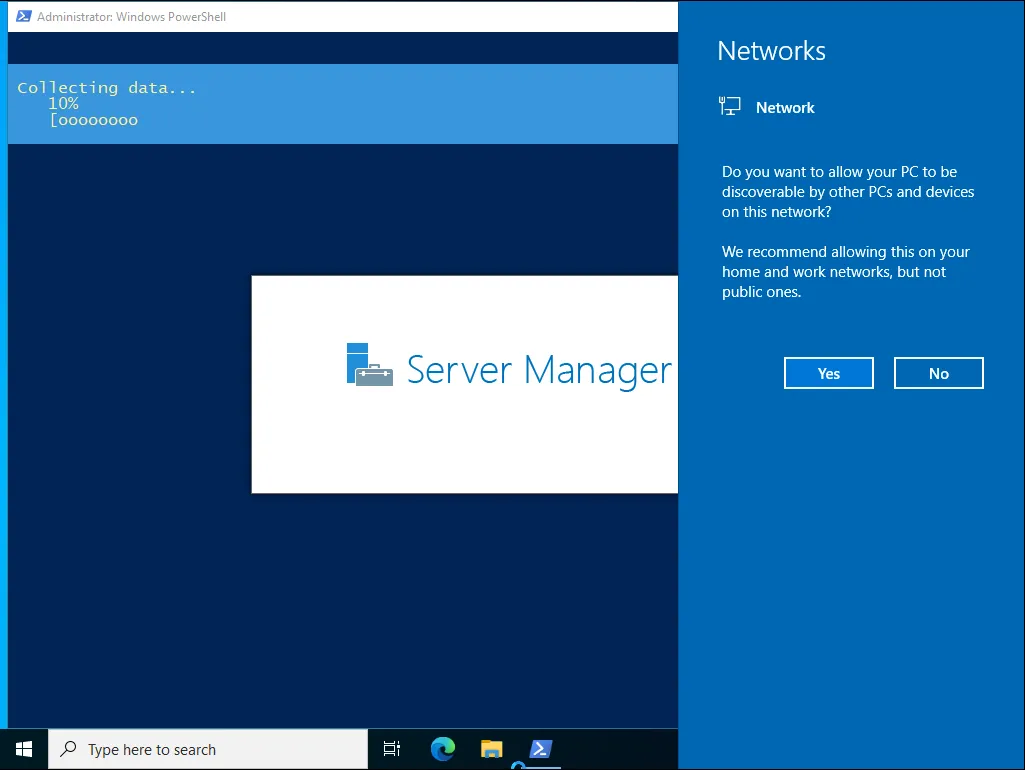Viewport: 1025px width, 770px height.
Task: Open File Explorer from the taskbar
Action: [x=491, y=749]
